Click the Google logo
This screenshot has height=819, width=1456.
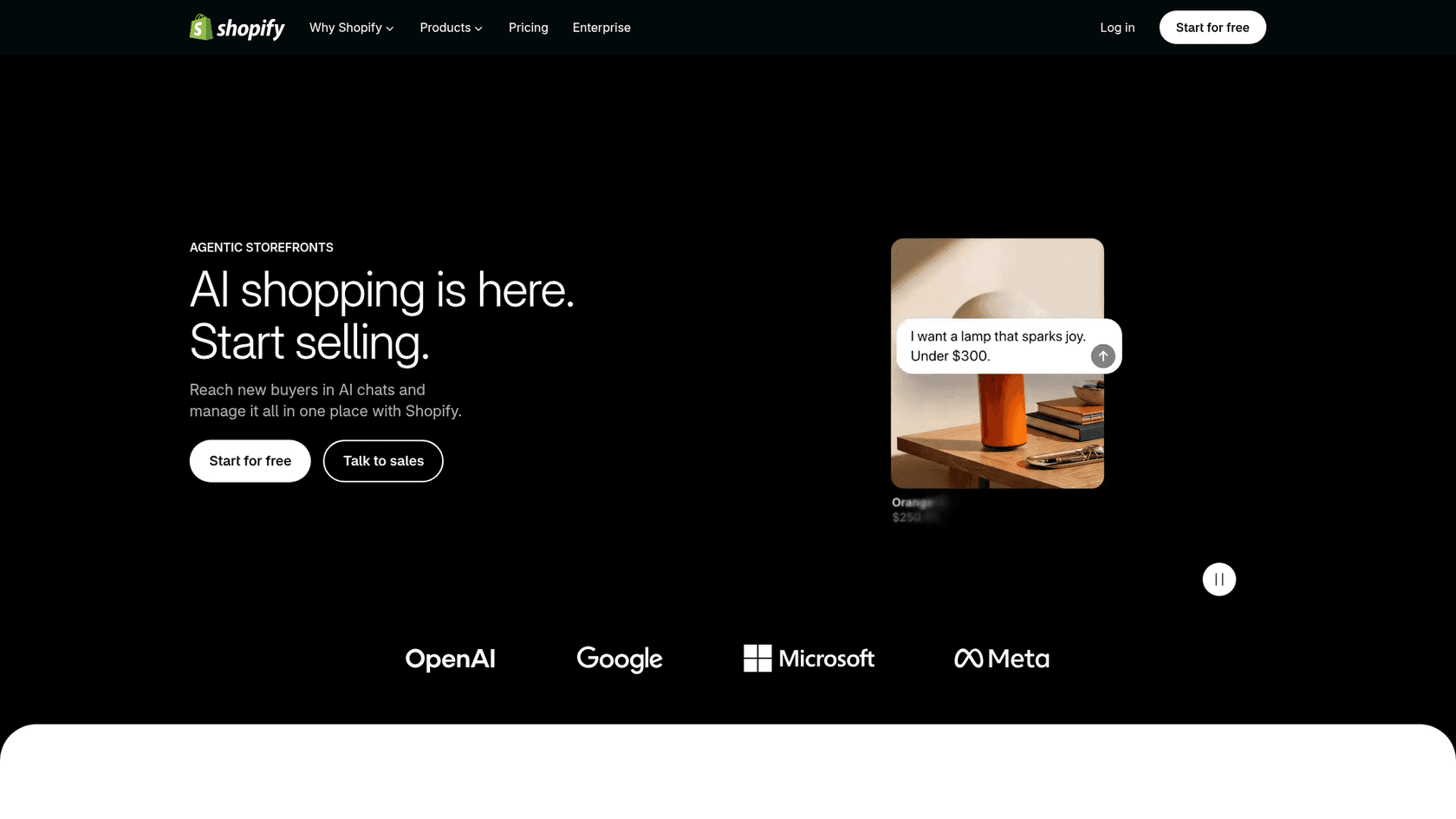[x=620, y=659]
